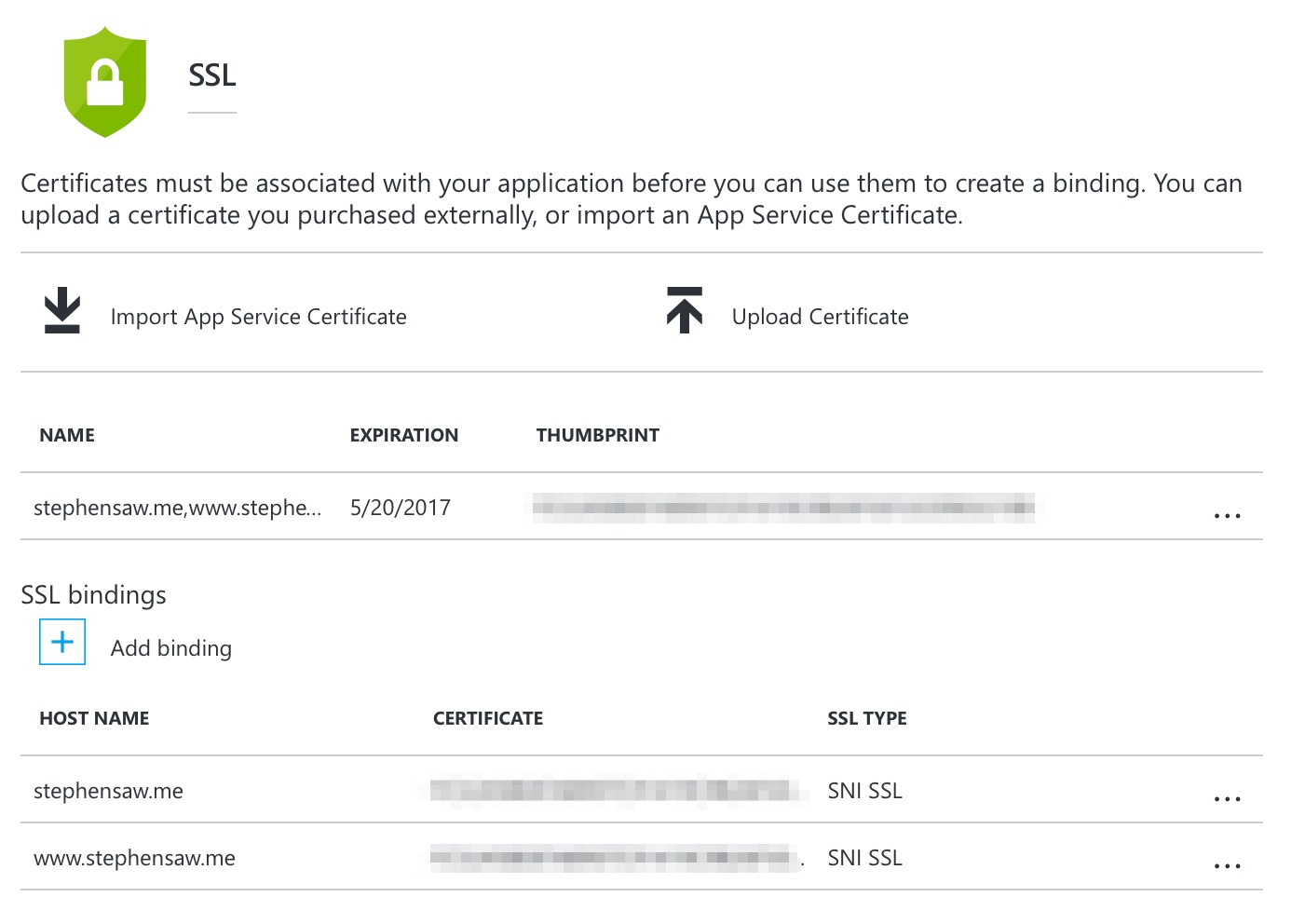The image size is (1291, 924).
Task: Select the Import App Service Certificate download icon
Action: (x=61, y=310)
